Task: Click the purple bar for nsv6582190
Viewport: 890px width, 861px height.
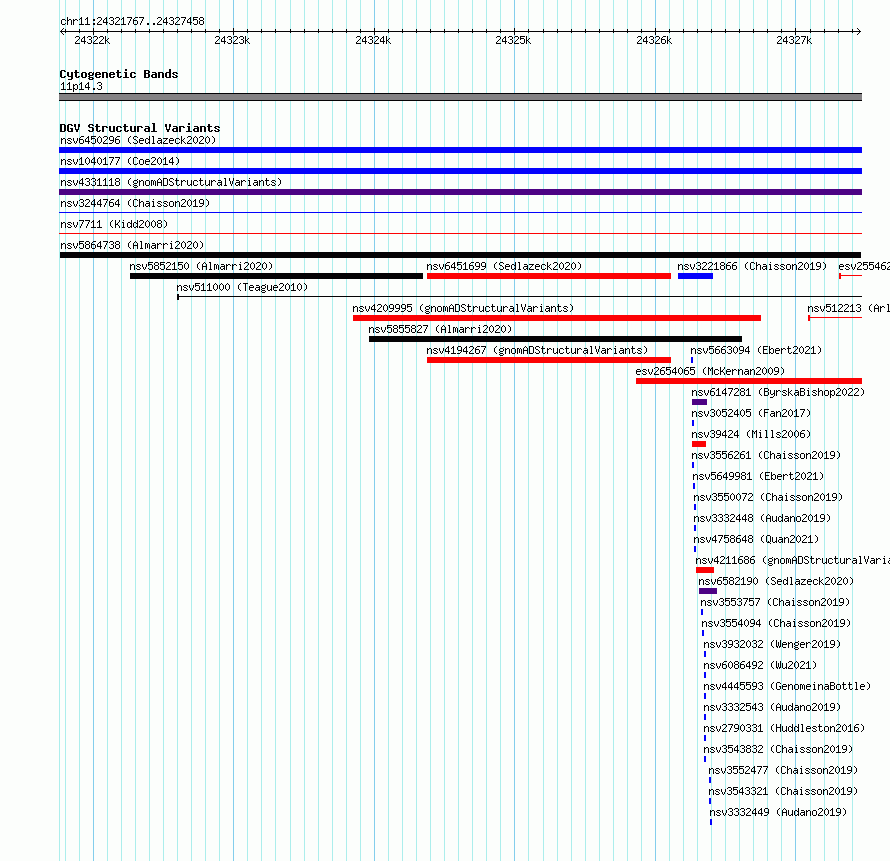Action: click(x=708, y=591)
